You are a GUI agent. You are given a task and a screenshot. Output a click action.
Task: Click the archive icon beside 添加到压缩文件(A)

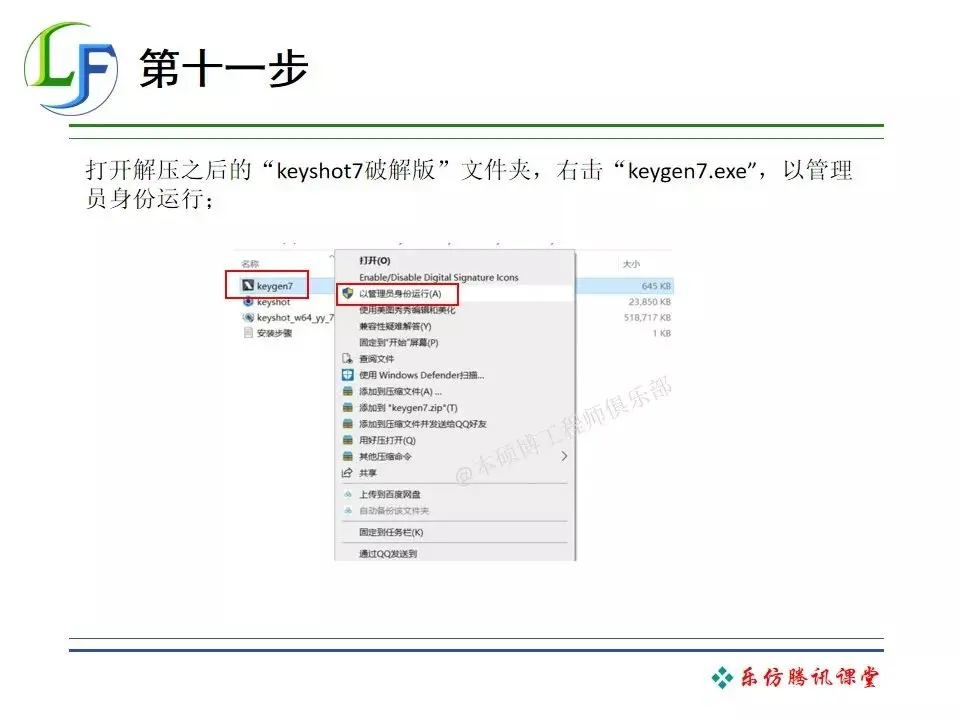point(348,391)
